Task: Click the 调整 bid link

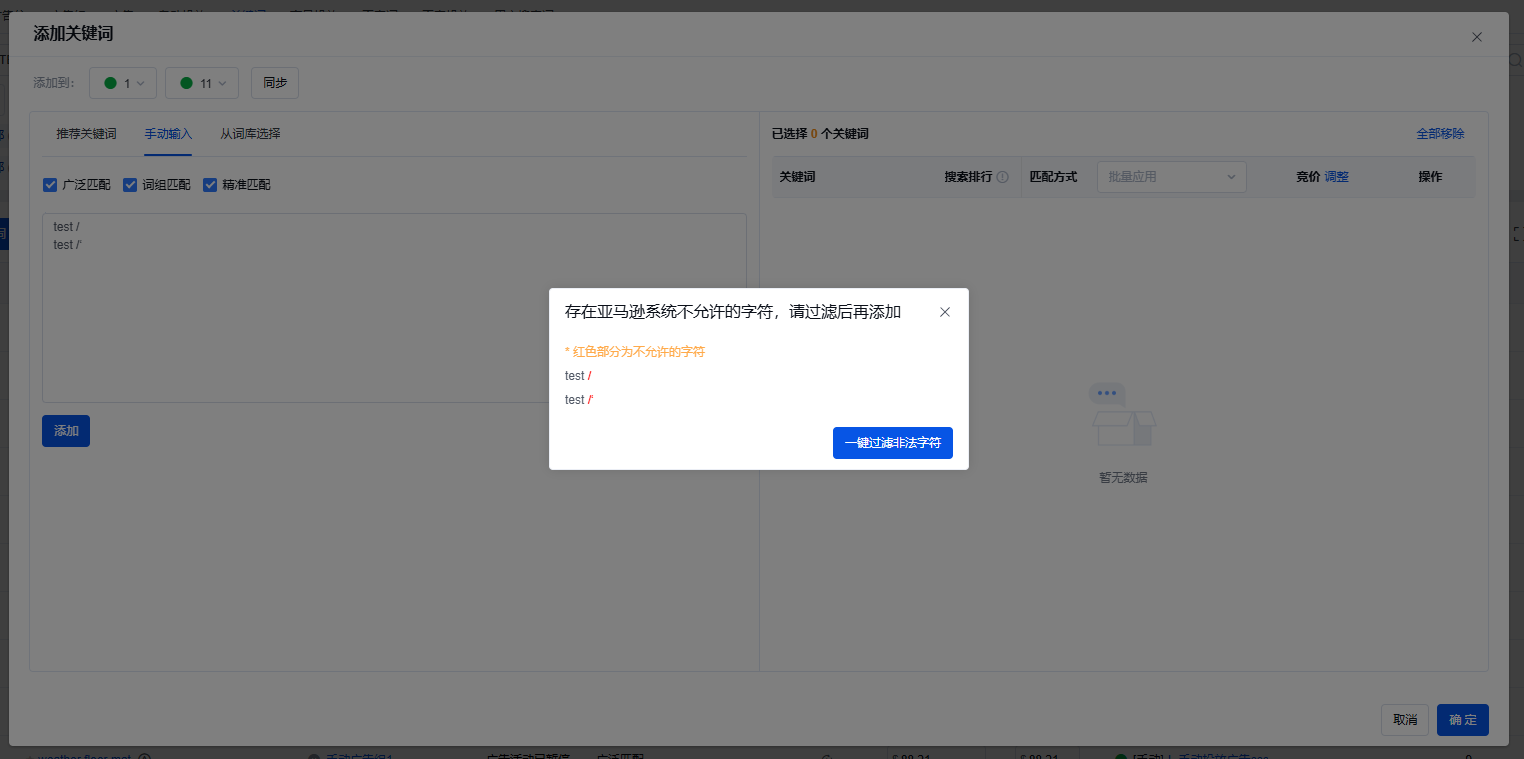Action: coord(1336,177)
